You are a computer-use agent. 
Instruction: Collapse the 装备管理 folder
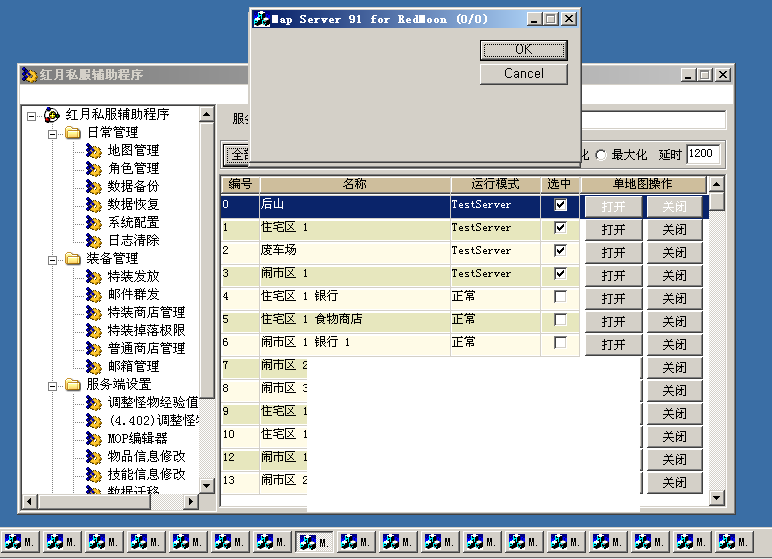53,258
